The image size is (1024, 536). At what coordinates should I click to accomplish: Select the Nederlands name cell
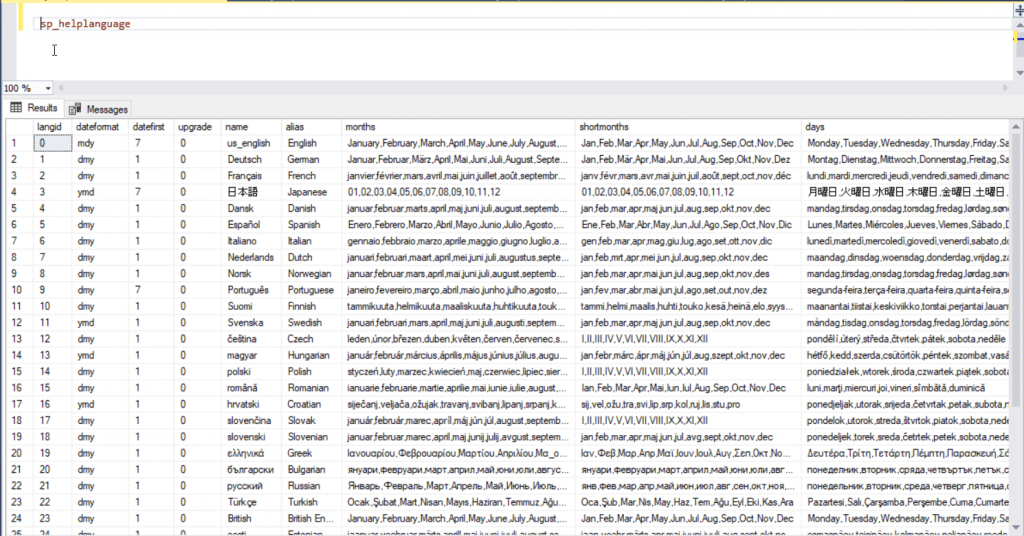click(x=251, y=257)
